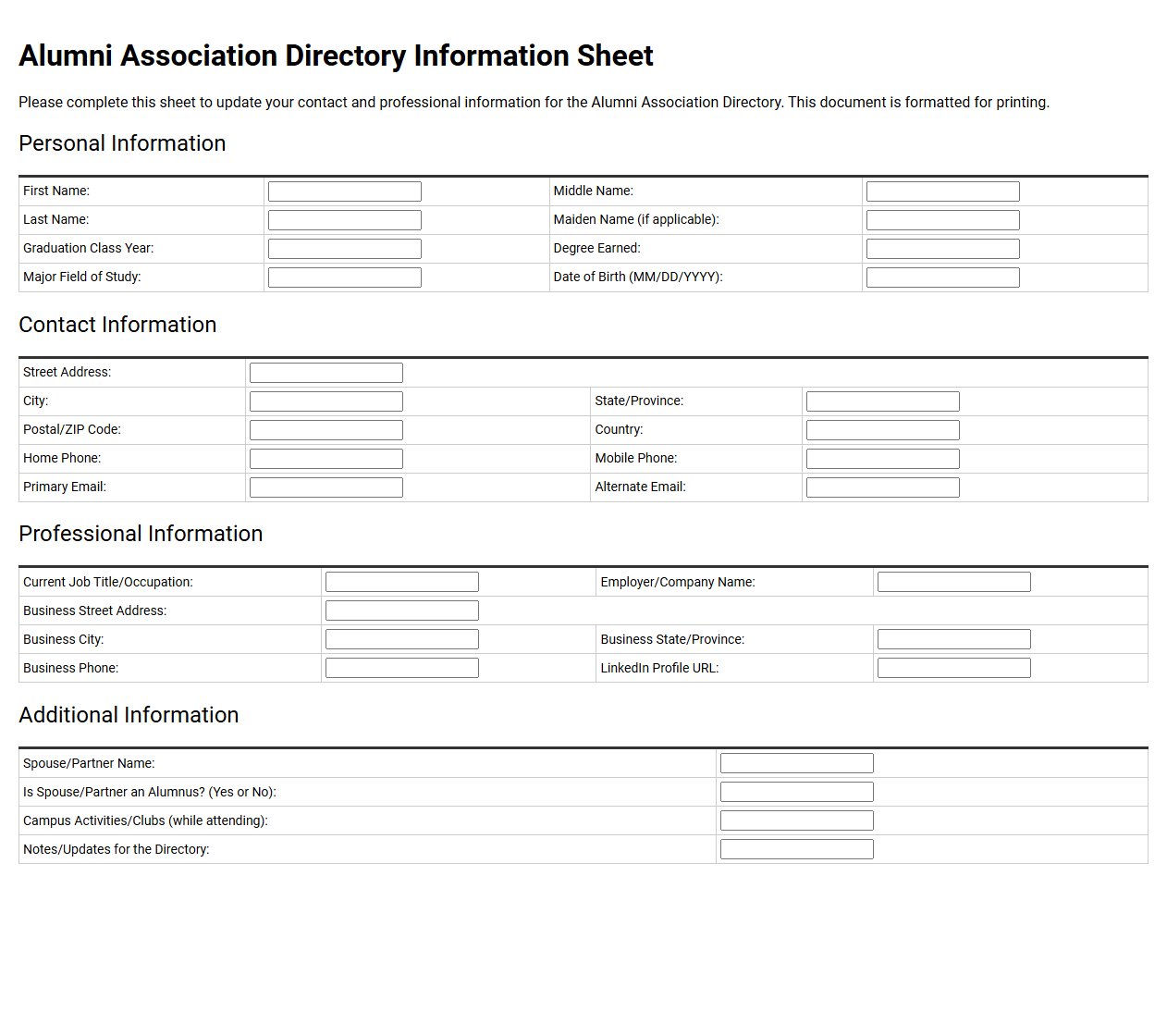Select the Middle Name text box

coord(943,191)
